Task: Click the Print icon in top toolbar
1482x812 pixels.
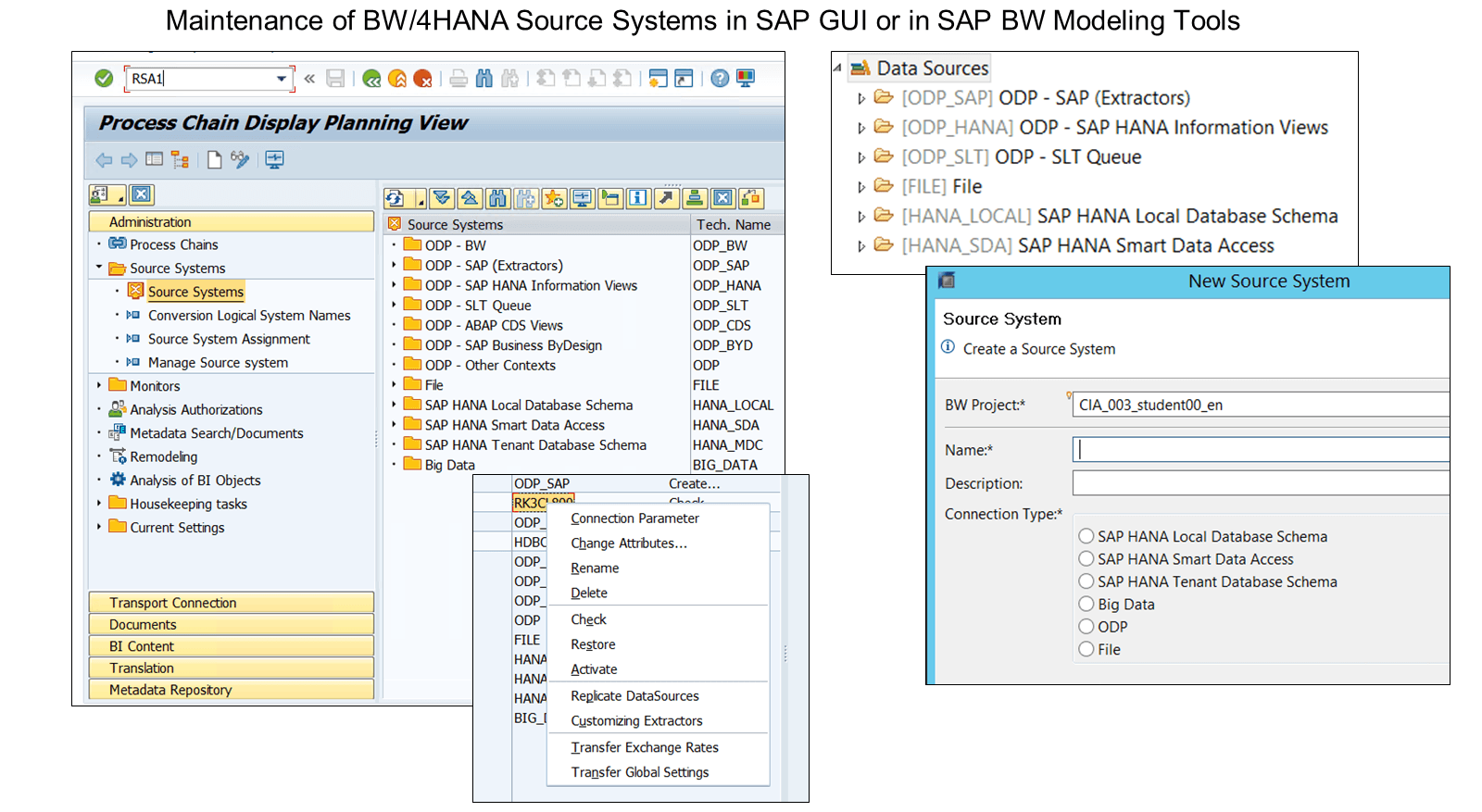Action: coord(458,79)
